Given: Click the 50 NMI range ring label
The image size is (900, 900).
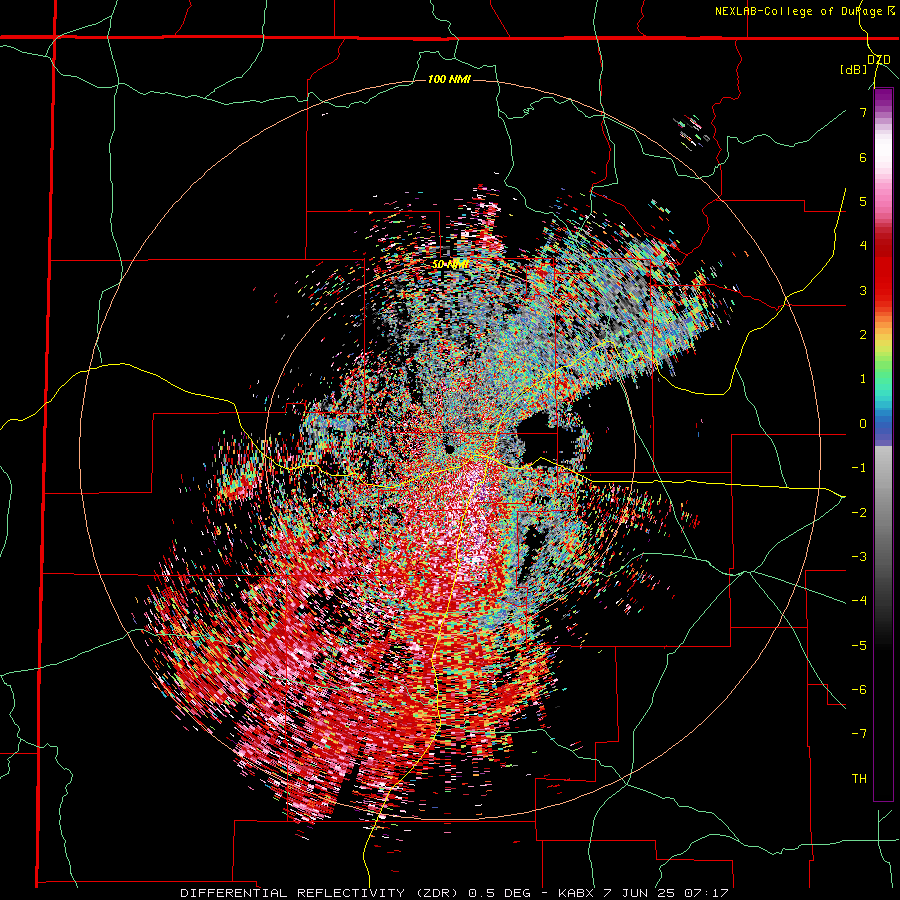Looking at the screenshot, I should [451, 264].
